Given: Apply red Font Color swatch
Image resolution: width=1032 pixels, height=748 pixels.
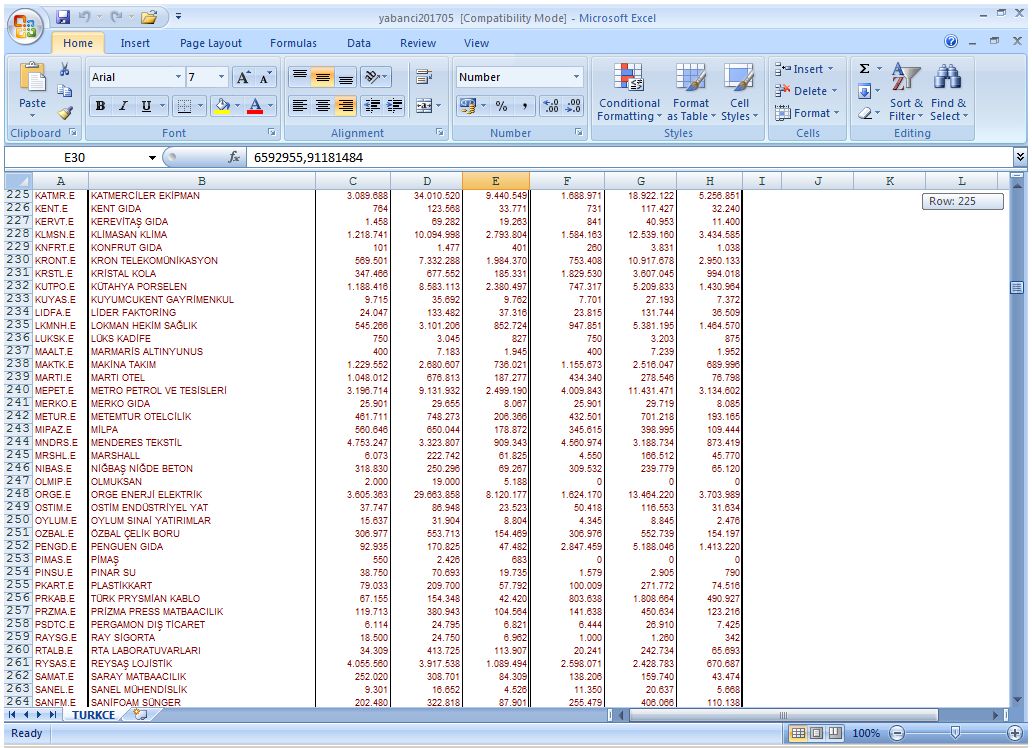Looking at the screenshot, I should coord(255,105).
